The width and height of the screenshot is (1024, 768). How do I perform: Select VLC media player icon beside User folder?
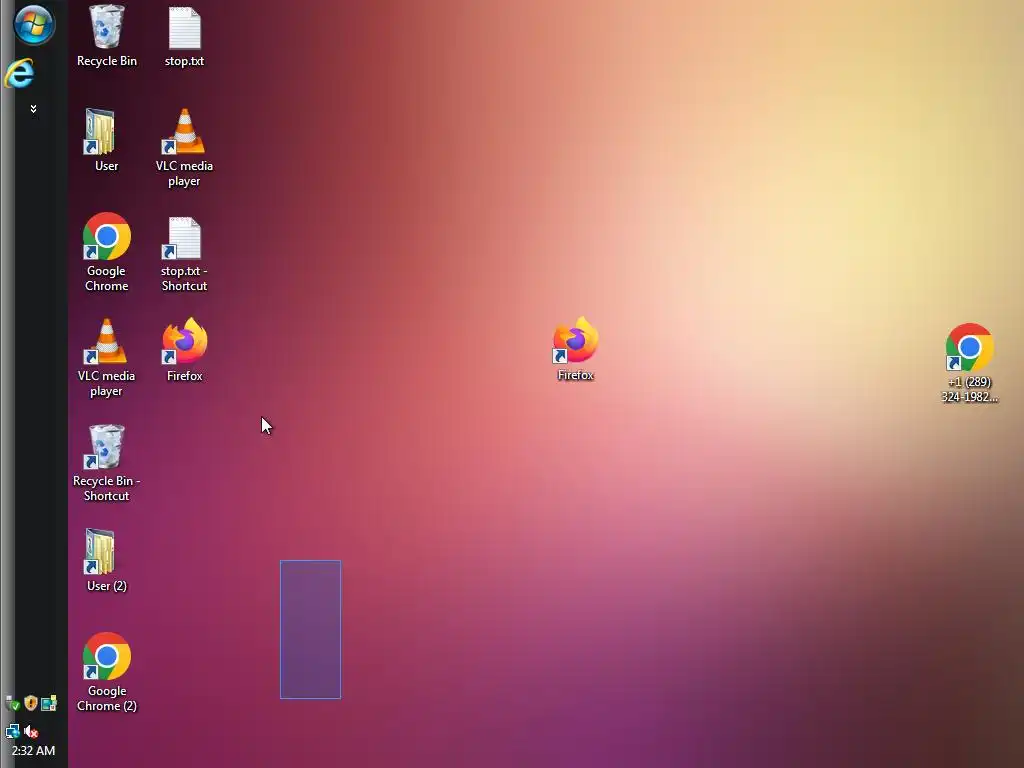(184, 148)
